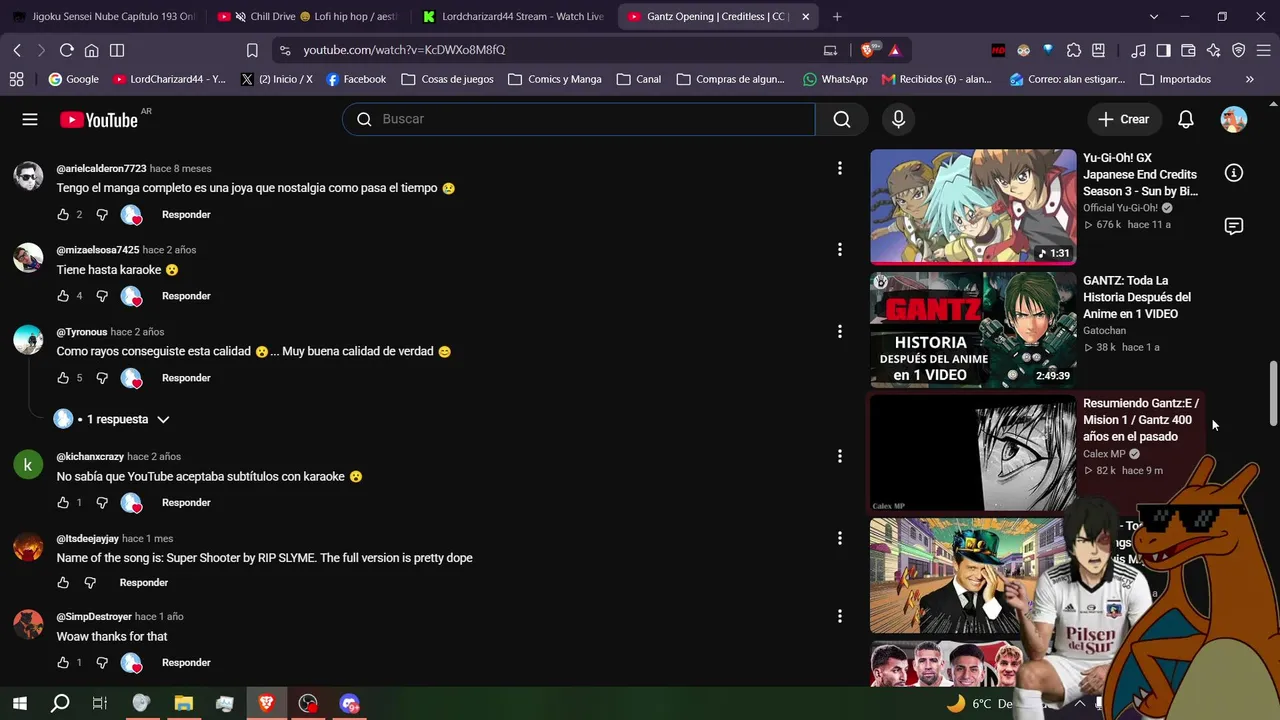This screenshot has height=720, width=1280.
Task: Open Brave Rewards triangle icon
Action: [x=894, y=50]
